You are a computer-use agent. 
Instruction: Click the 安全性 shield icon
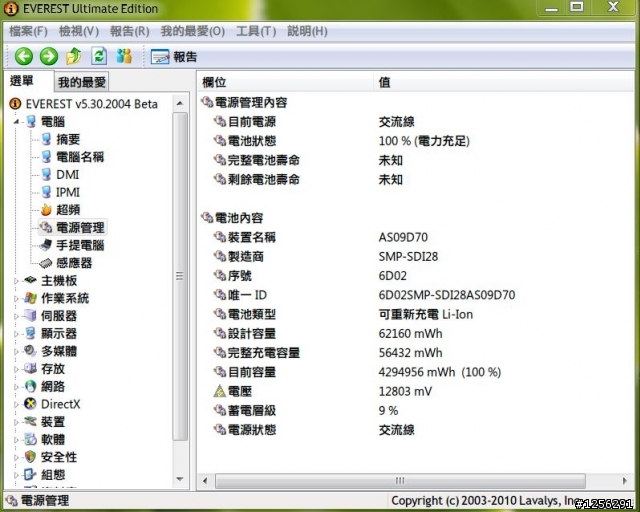31,457
